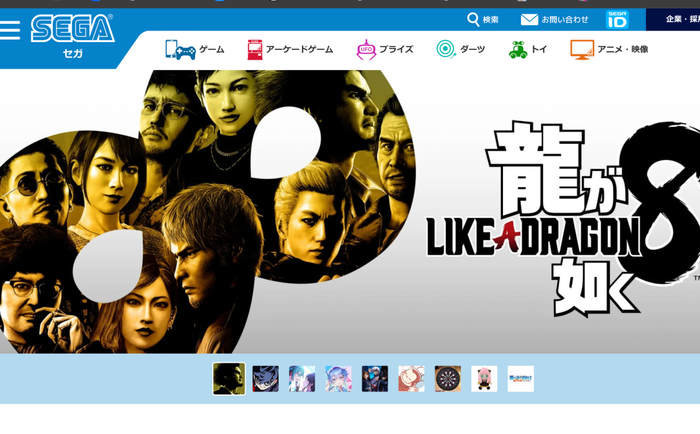Select the dark blue anime group thumbnail
The image size is (700, 434).
375,379
